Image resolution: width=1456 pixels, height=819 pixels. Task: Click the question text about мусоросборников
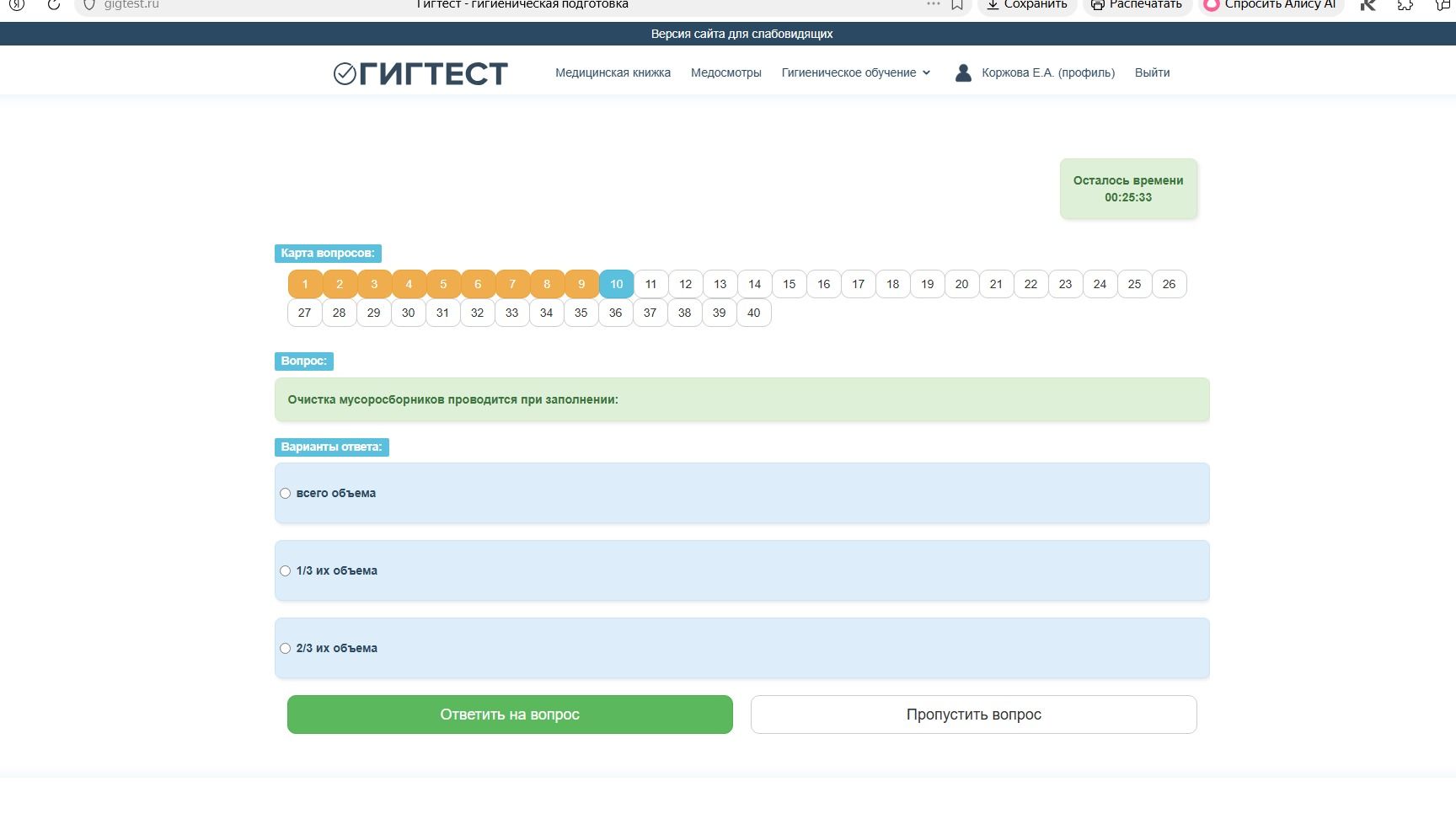click(452, 399)
